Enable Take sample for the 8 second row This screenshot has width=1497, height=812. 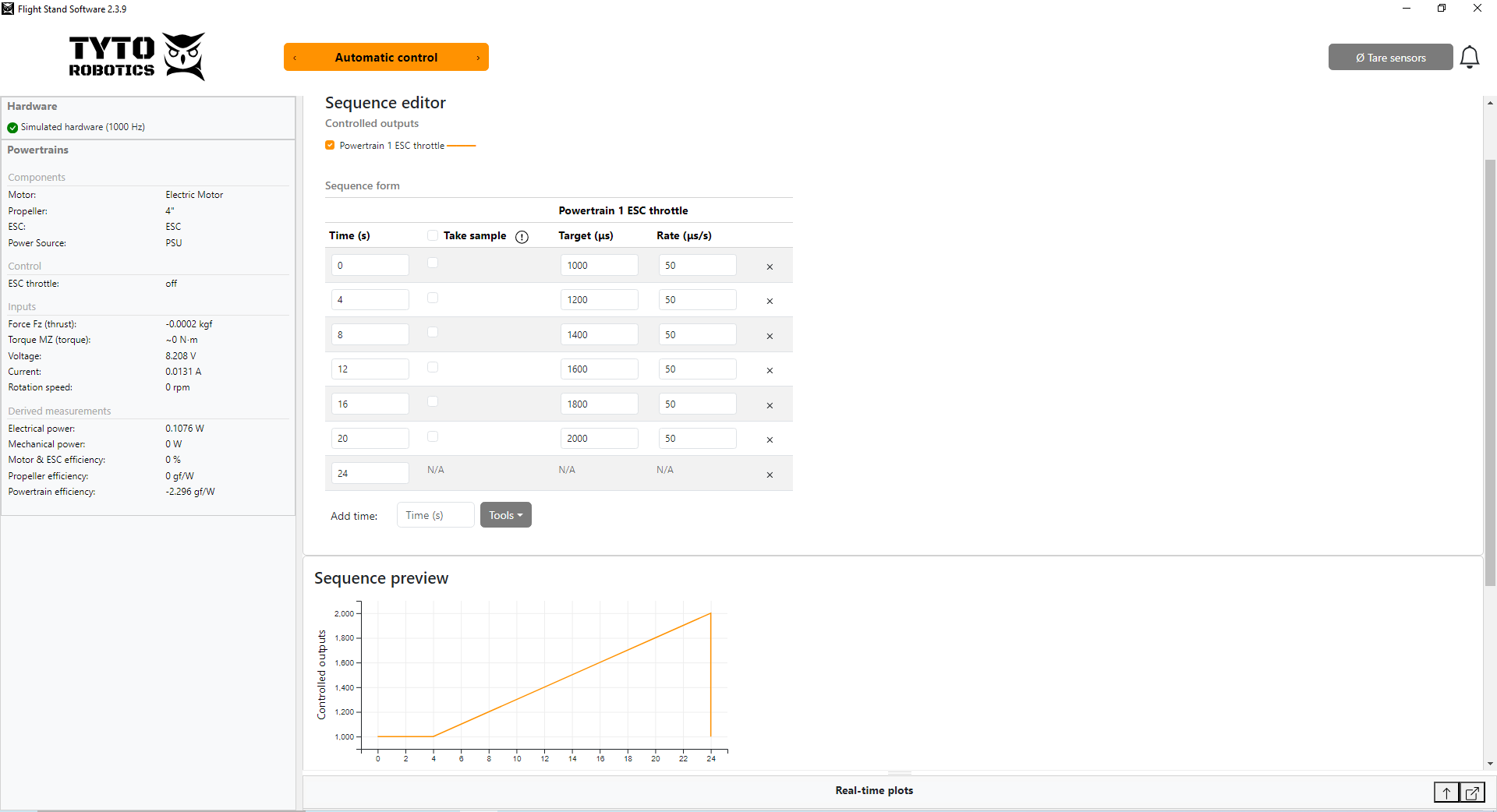point(433,332)
